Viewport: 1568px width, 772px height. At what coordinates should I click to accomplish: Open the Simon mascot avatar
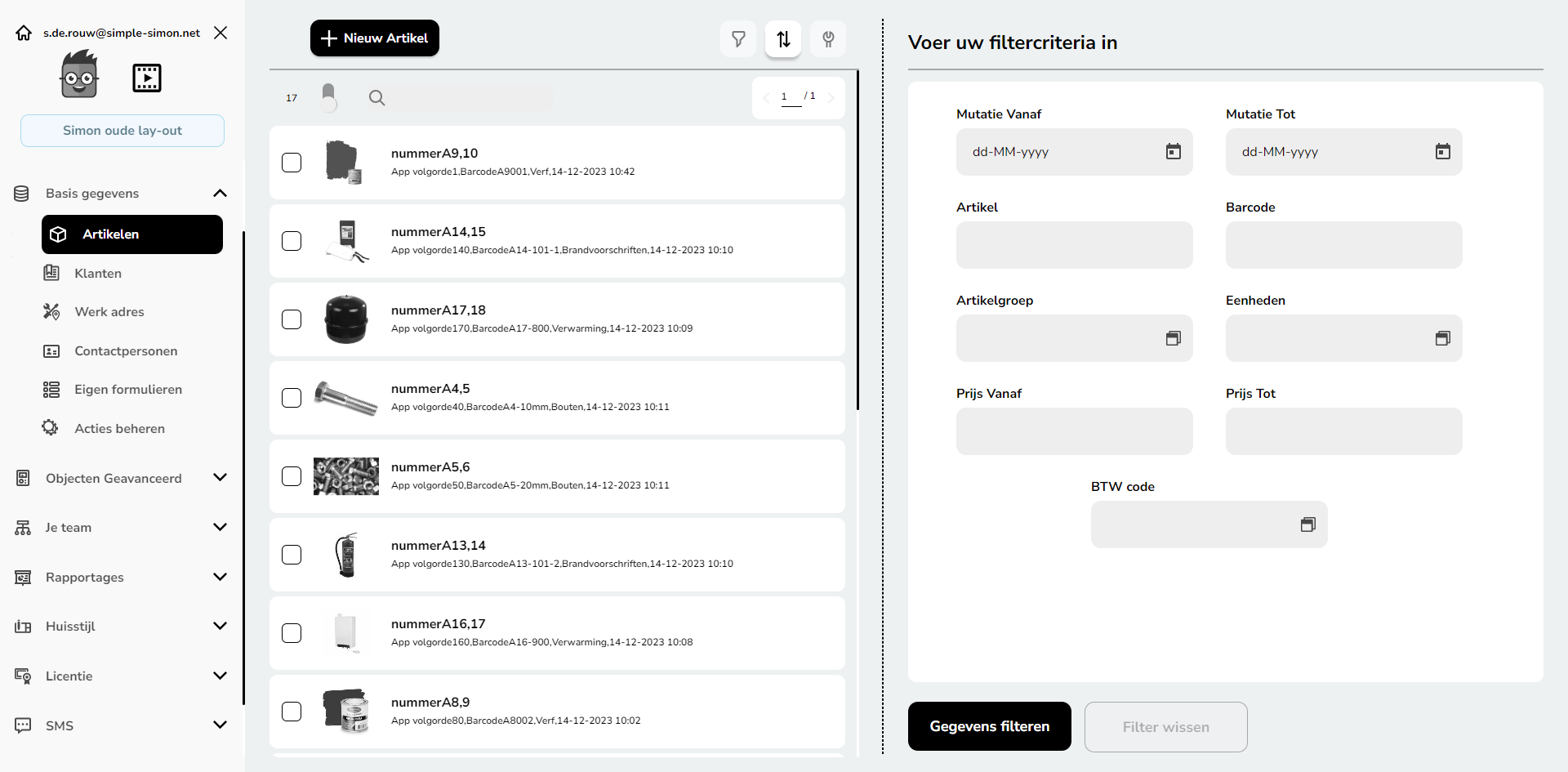click(x=79, y=74)
